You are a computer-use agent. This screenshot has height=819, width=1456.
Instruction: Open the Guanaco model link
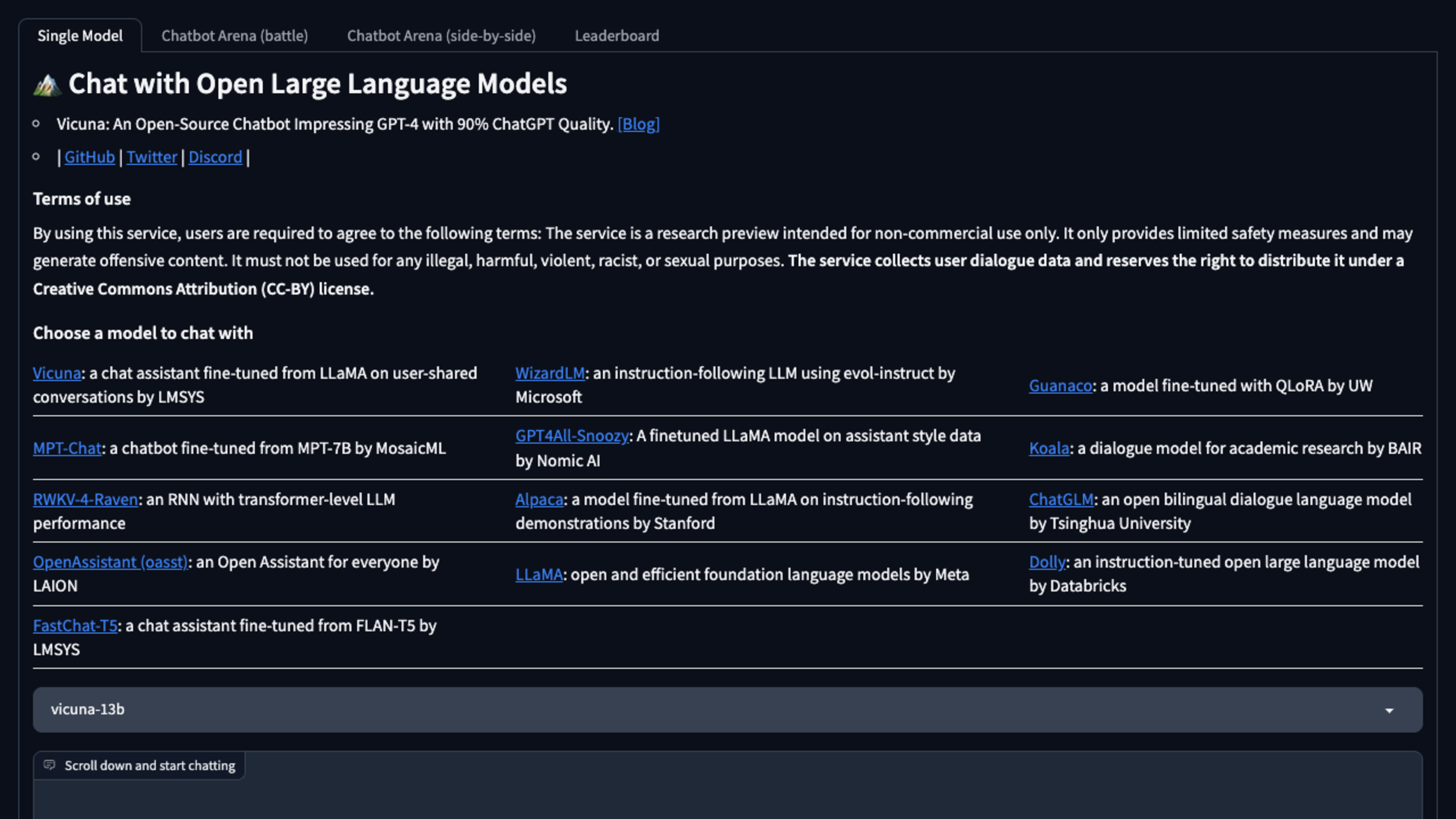coord(1061,386)
